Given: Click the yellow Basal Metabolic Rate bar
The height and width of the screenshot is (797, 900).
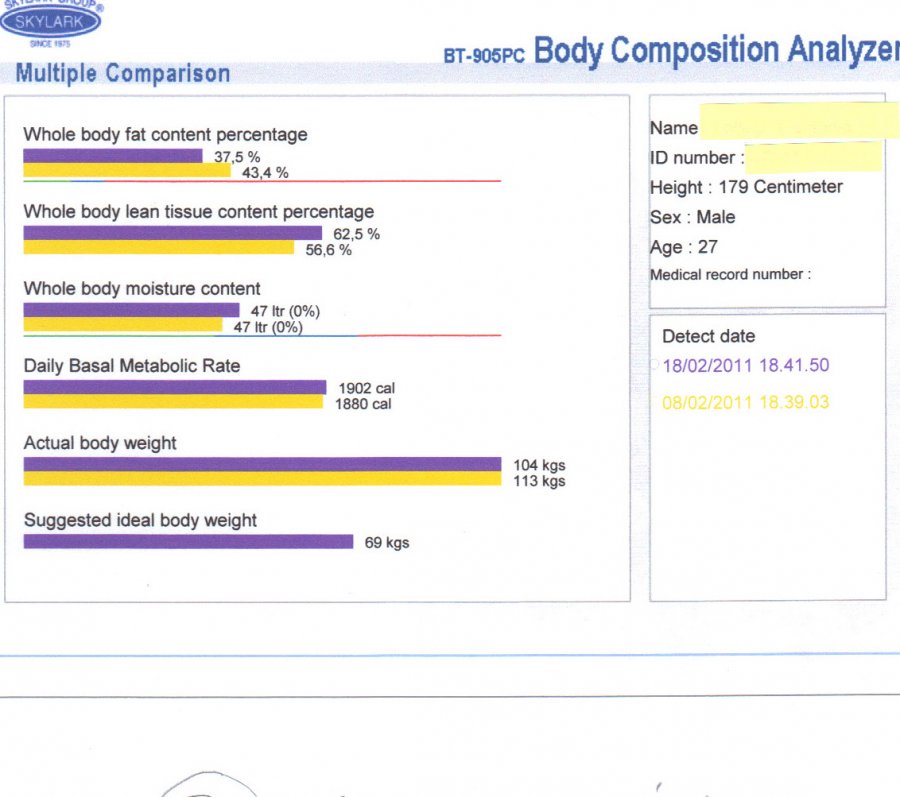Looking at the screenshot, I should coord(173,401).
